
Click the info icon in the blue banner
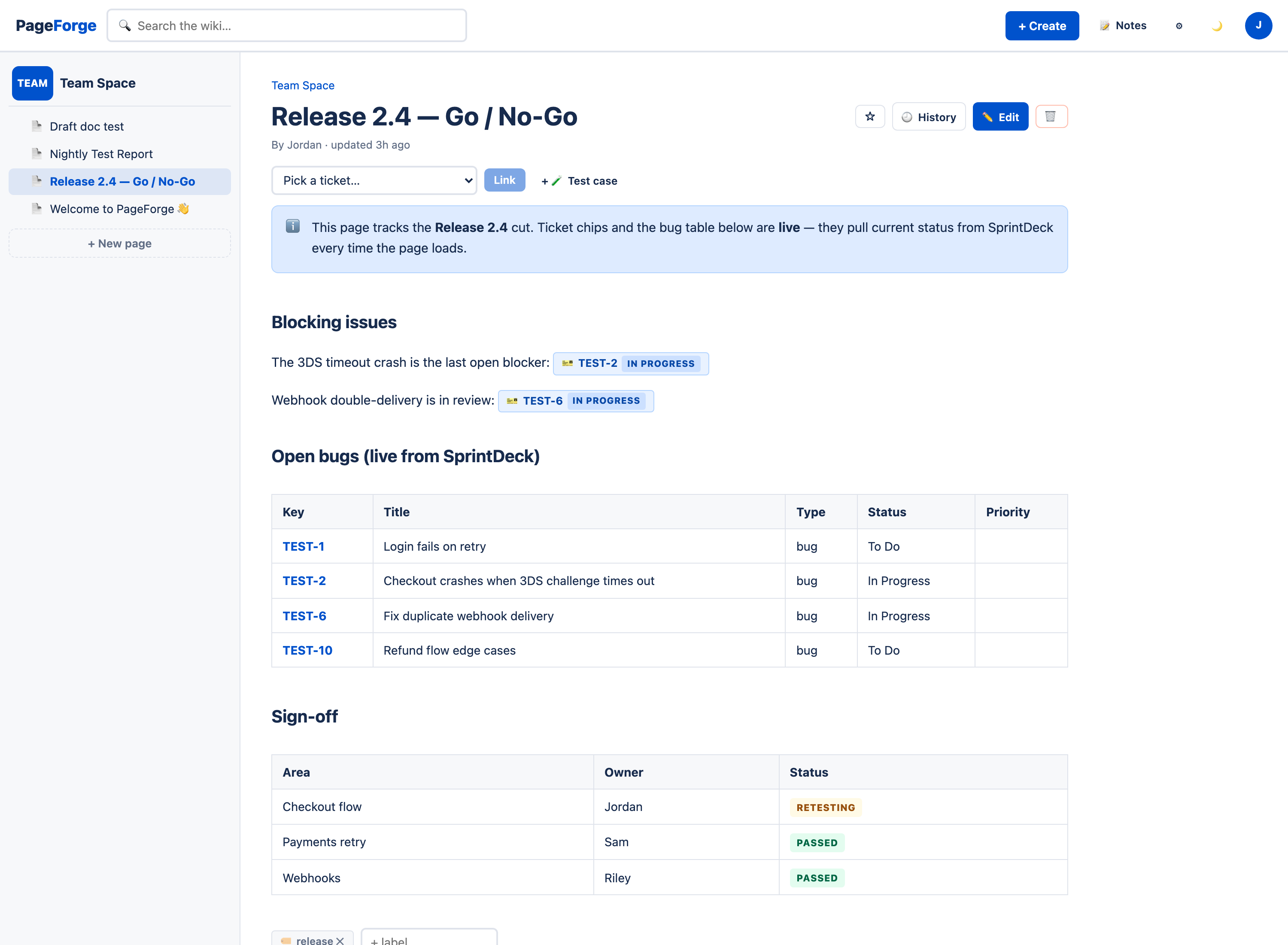(x=293, y=226)
